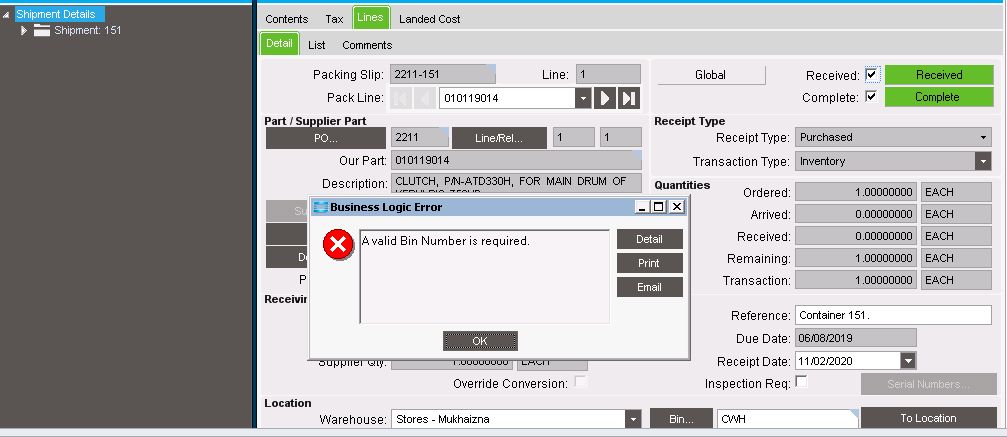This screenshot has width=1007, height=437.
Task: Print the business logic error message
Action: [x=649, y=263]
